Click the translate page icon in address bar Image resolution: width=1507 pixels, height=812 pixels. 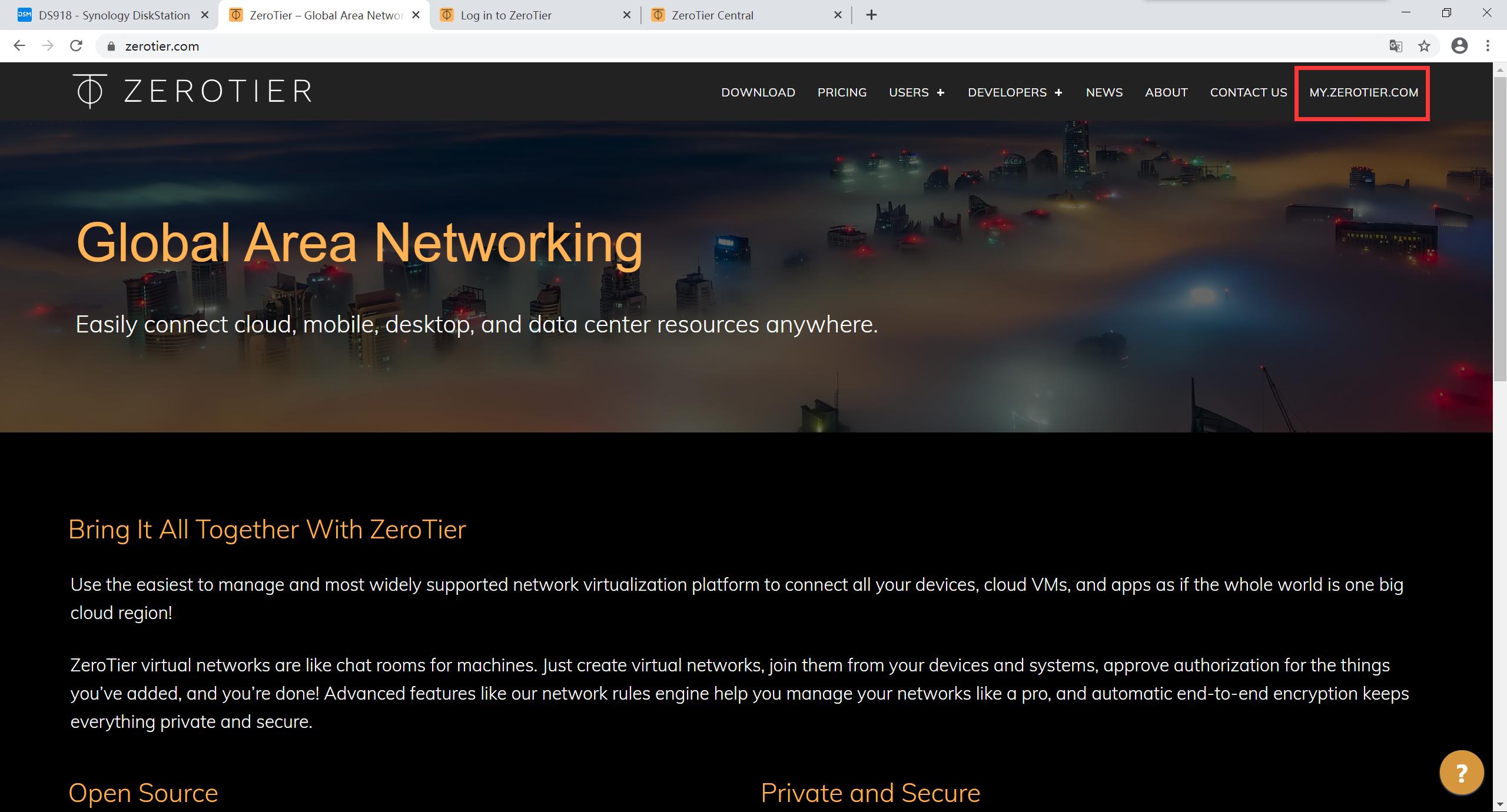click(1395, 46)
